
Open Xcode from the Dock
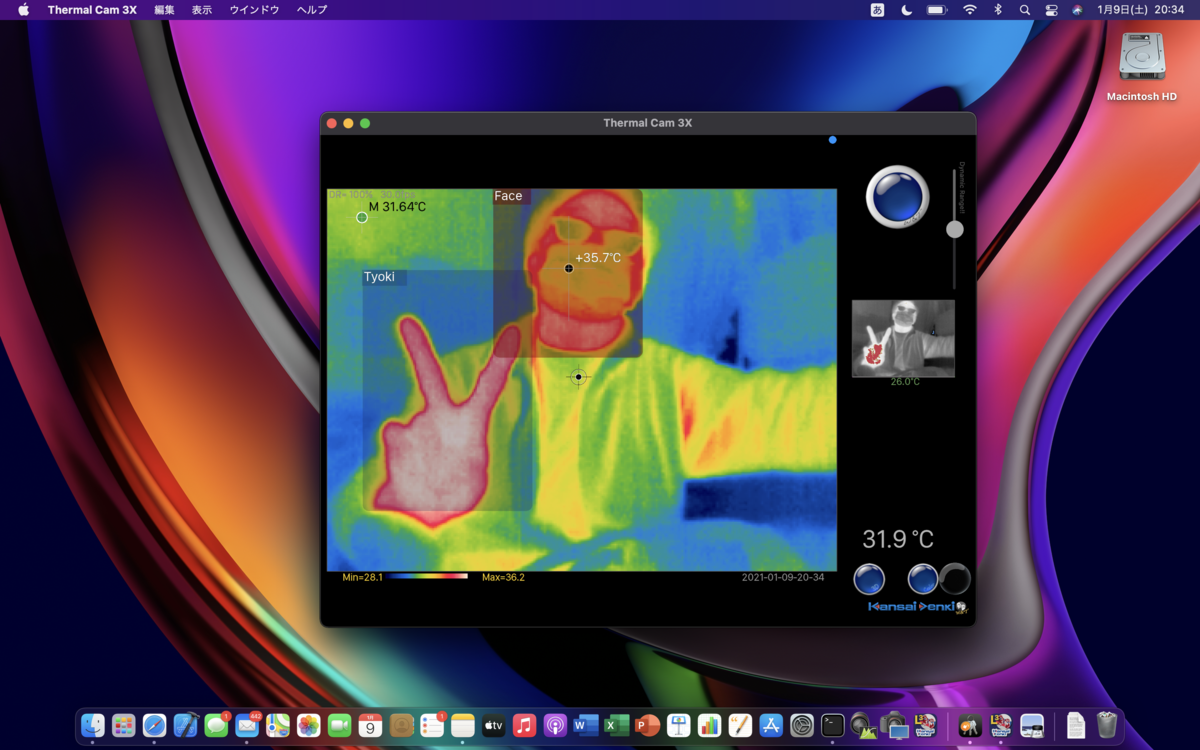tap(186, 725)
